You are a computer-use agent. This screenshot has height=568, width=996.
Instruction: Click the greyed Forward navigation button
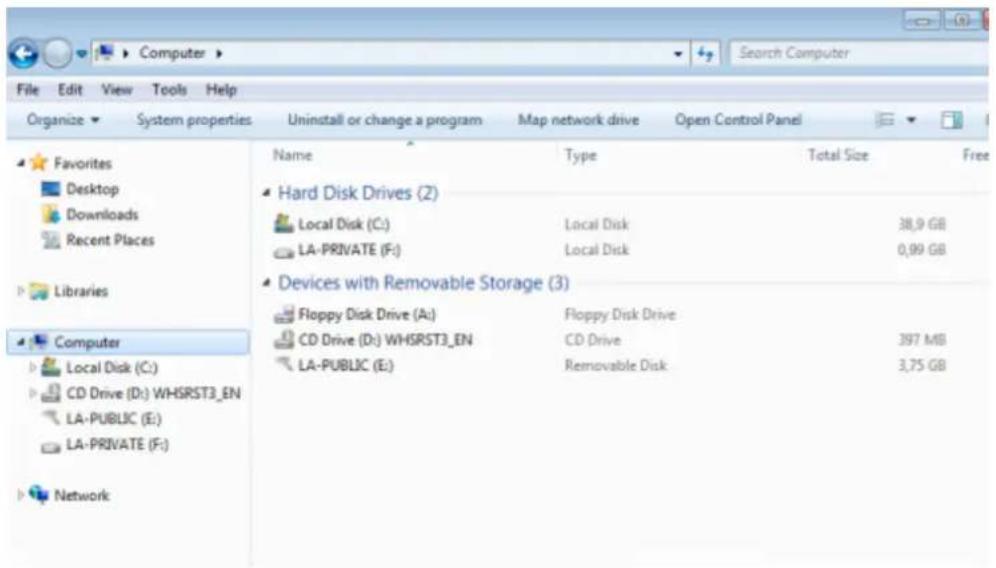[x=57, y=54]
